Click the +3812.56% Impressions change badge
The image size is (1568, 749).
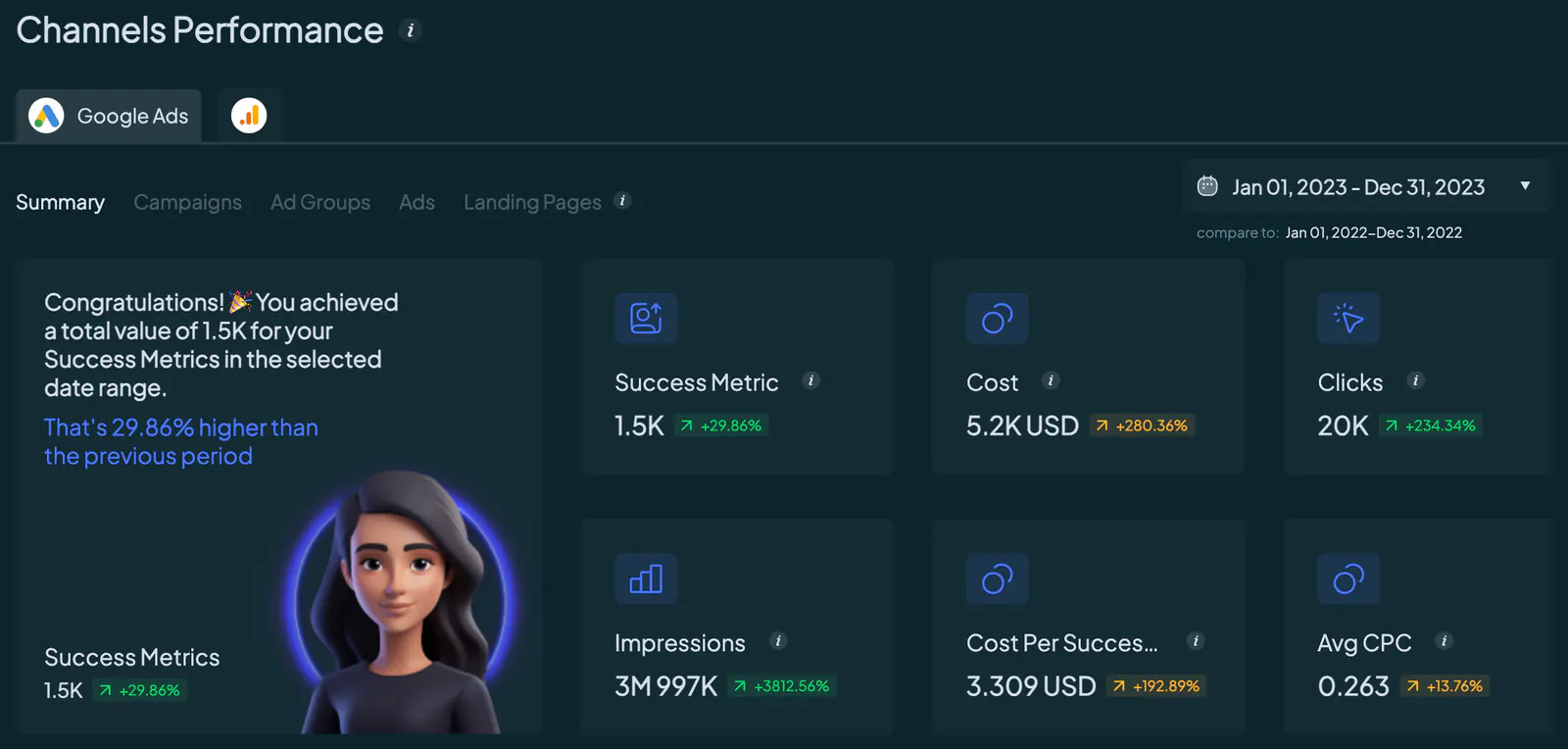[782, 686]
